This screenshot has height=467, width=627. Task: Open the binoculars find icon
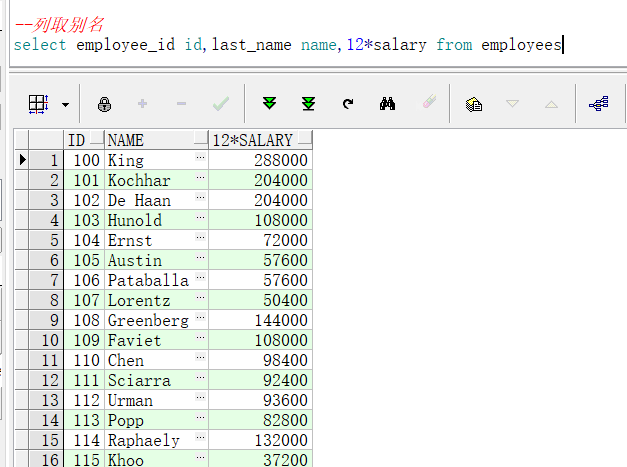(x=387, y=104)
